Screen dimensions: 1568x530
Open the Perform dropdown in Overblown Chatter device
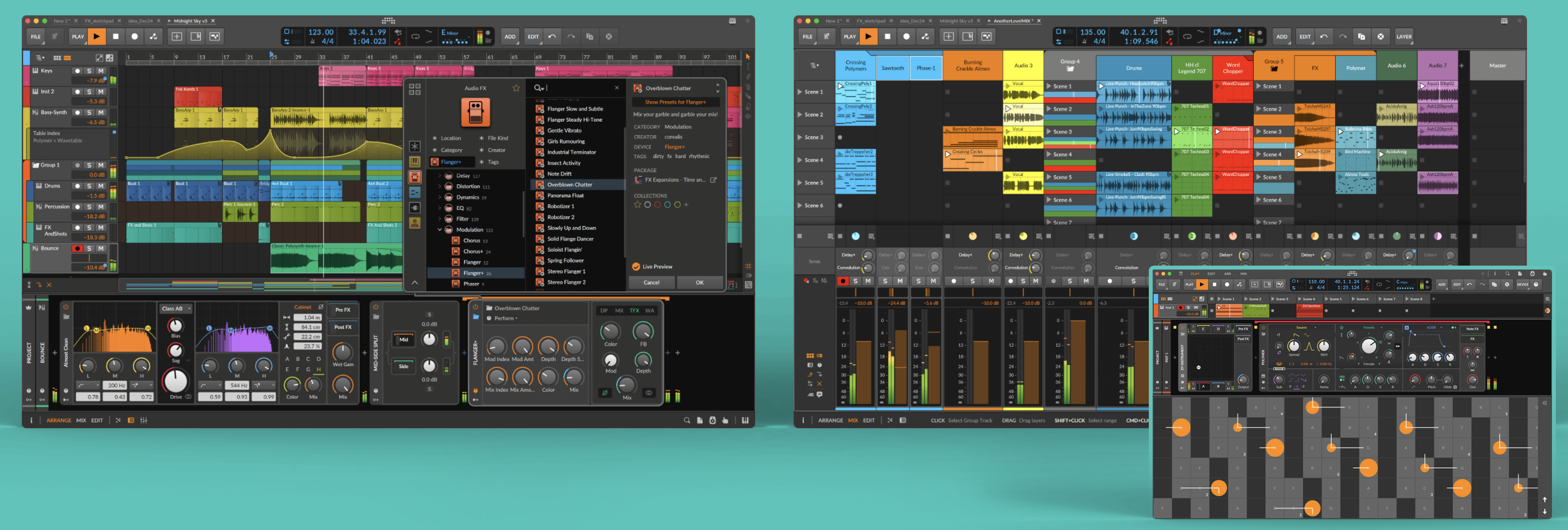click(x=506, y=318)
